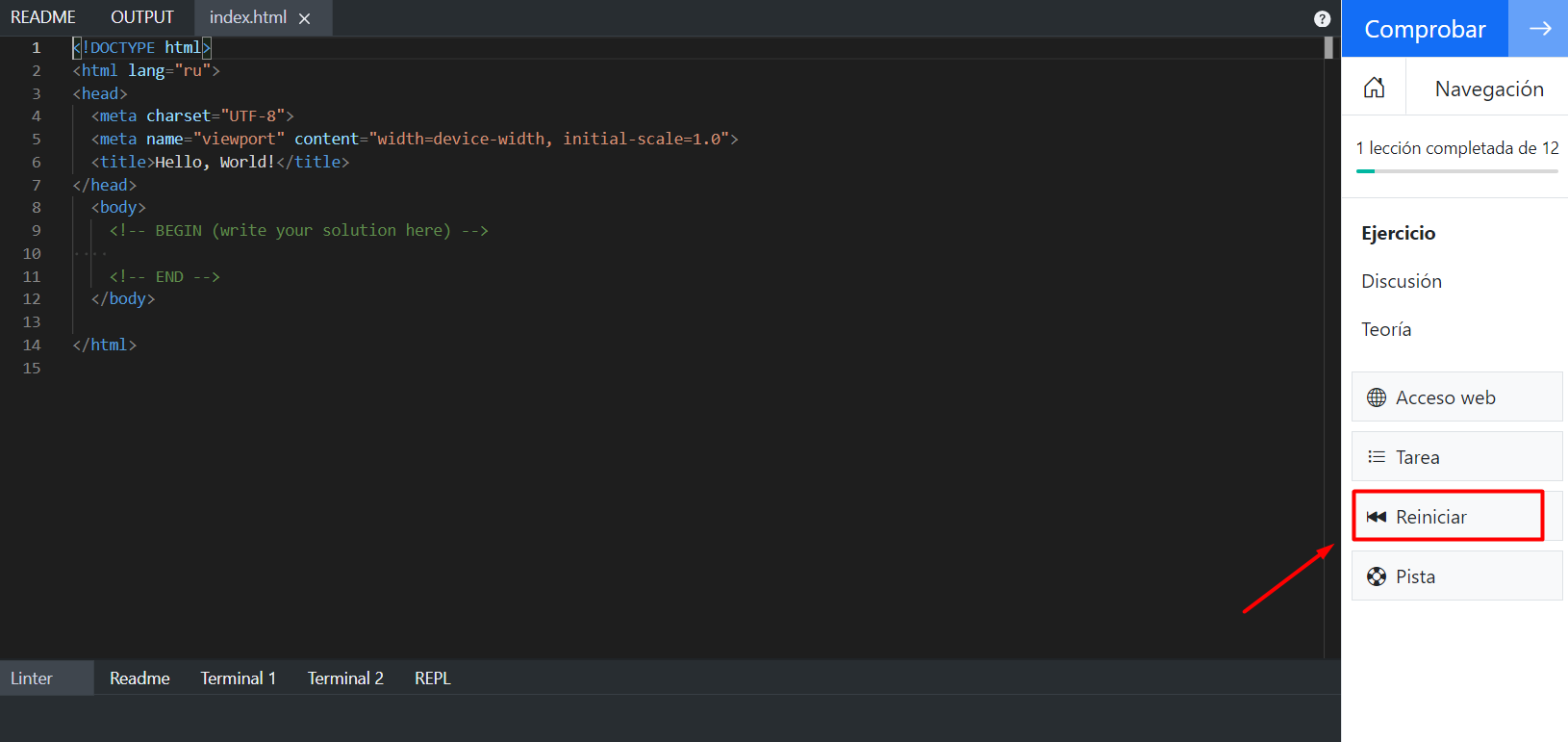The width and height of the screenshot is (1568, 742).
Task: Click the empty line 10 in editor
Action: (385, 253)
